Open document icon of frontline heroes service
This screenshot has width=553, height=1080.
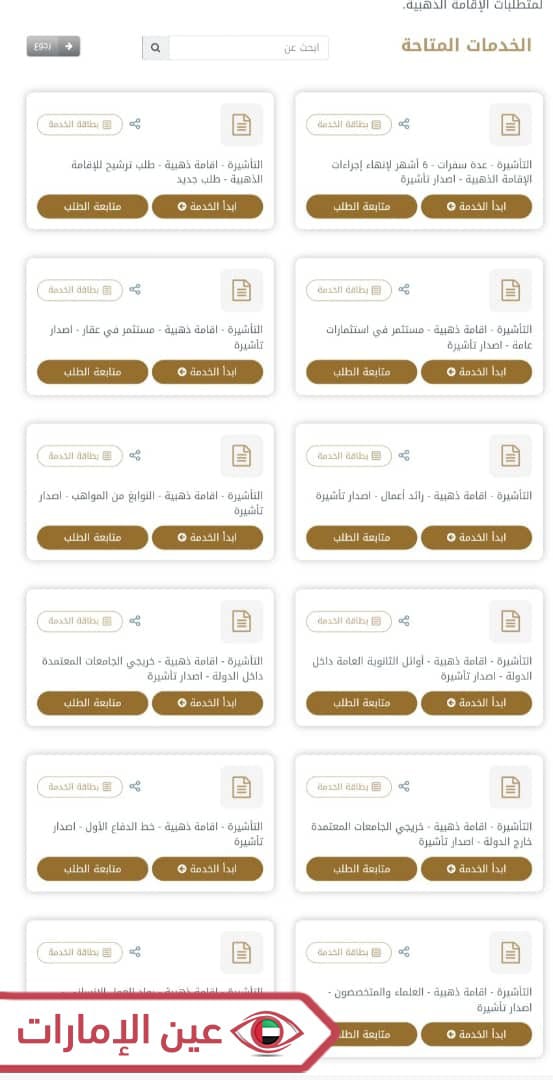(241, 787)
